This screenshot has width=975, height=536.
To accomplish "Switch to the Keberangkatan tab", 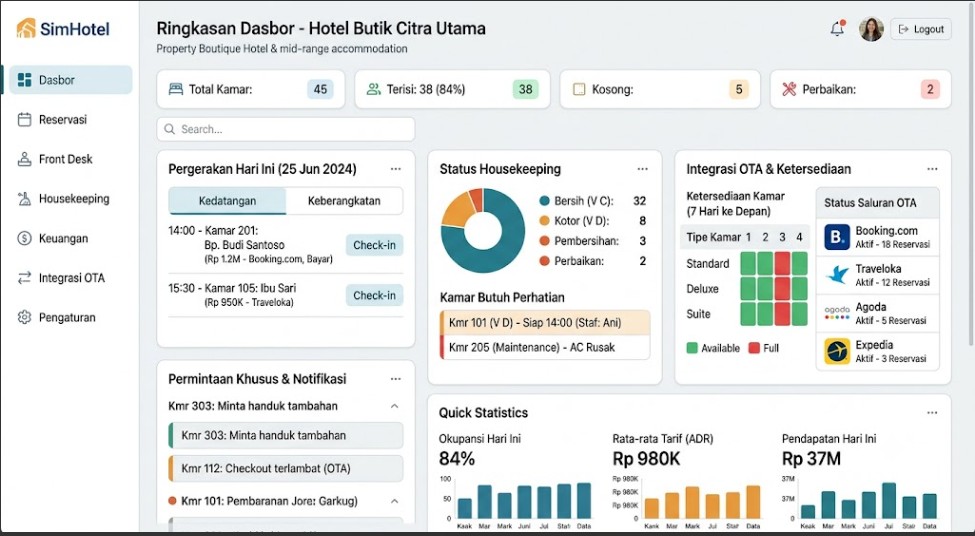I will click(x=344, y=201).
